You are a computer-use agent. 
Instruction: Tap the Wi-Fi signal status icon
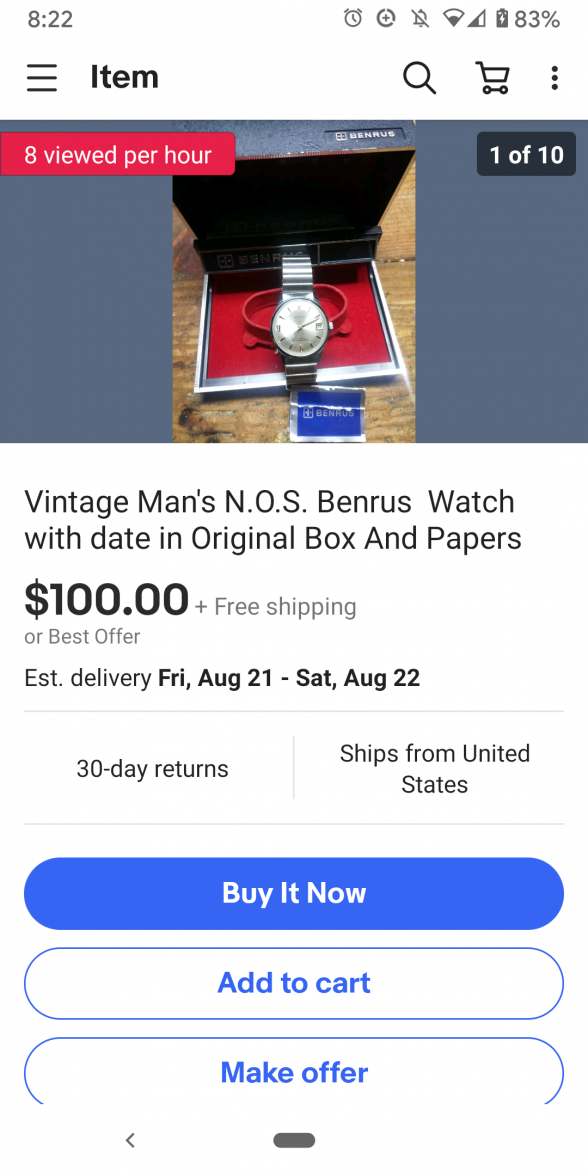pyautogui.click(x=453, y=19)
